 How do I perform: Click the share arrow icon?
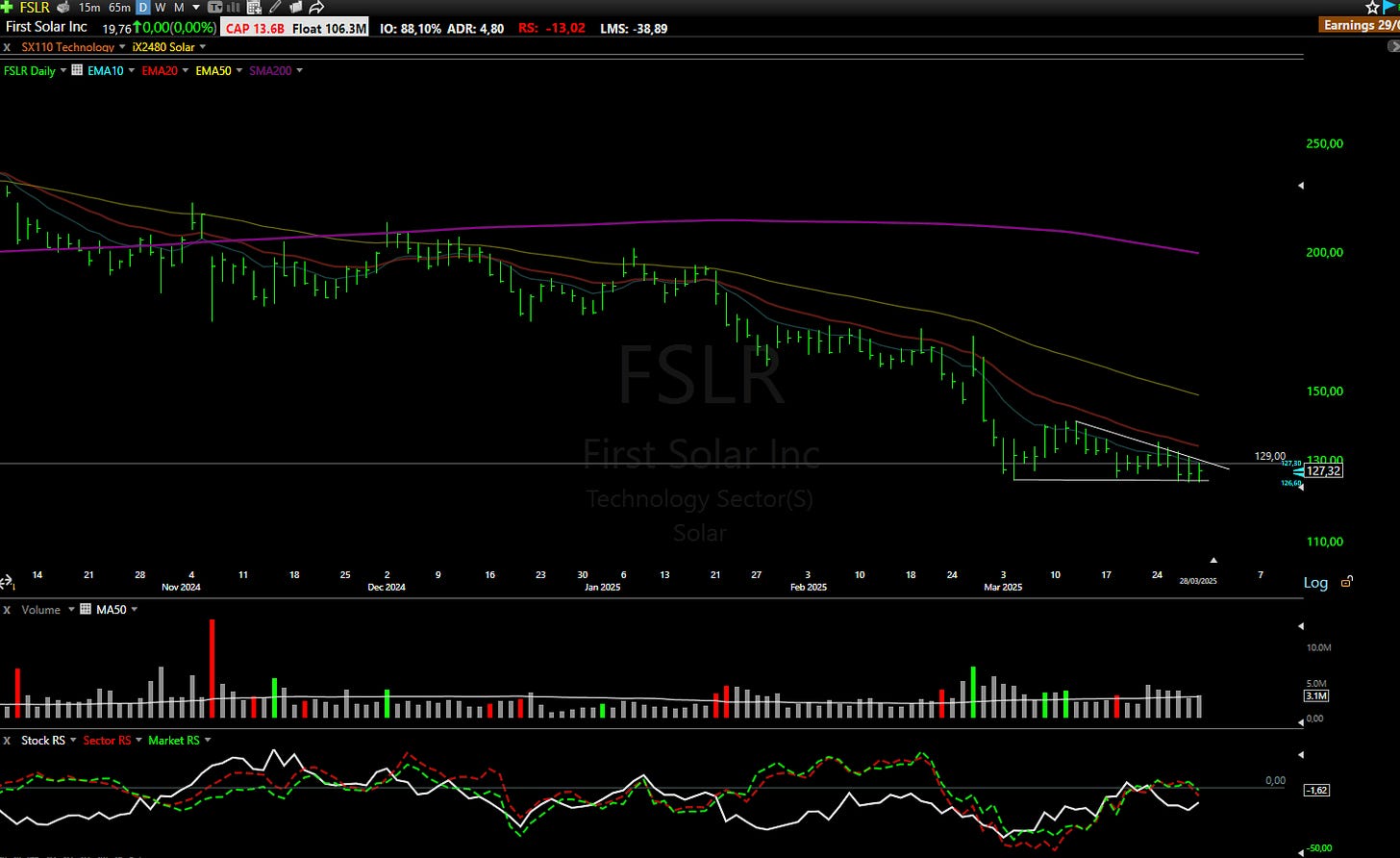316,8
